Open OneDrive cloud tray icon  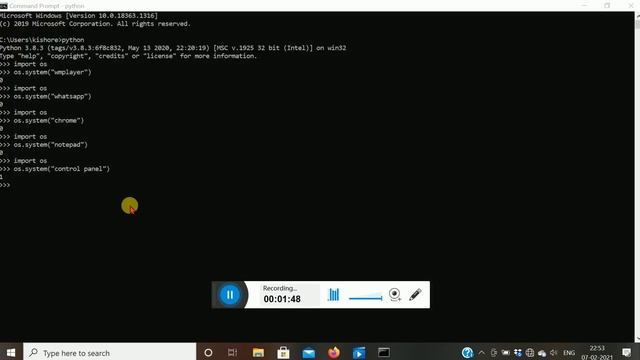click(542, 353)
